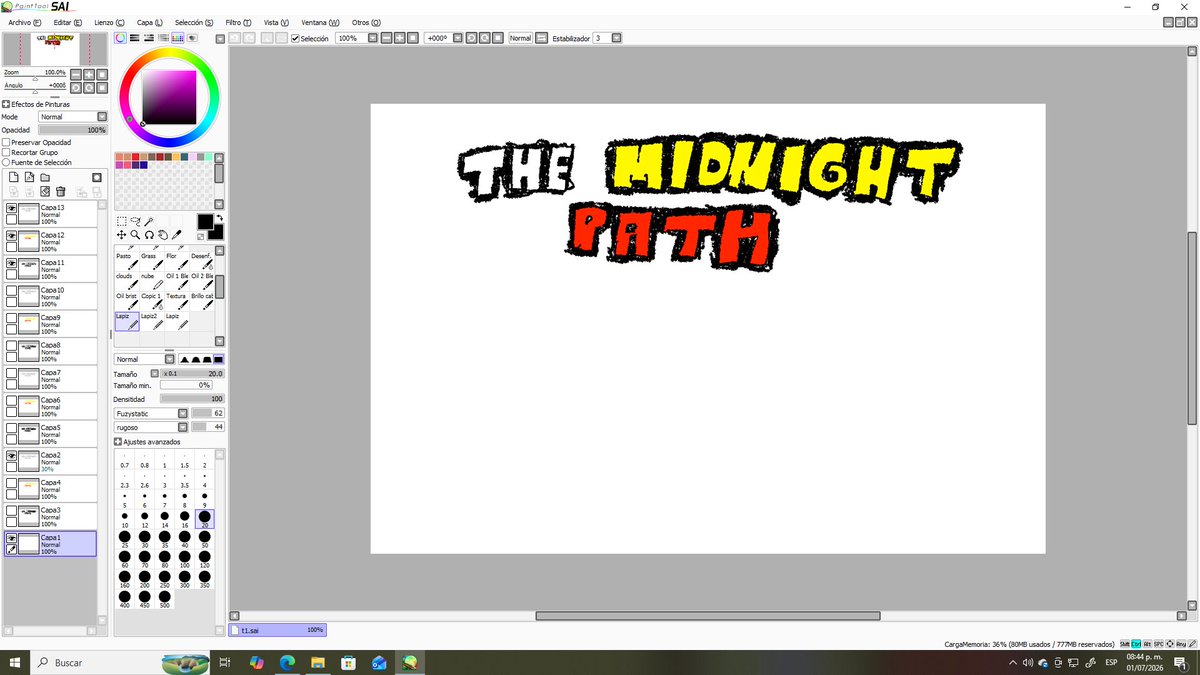Delete the selected layer with trash icon
1200x675 pixels.
(x=60, y=191)
